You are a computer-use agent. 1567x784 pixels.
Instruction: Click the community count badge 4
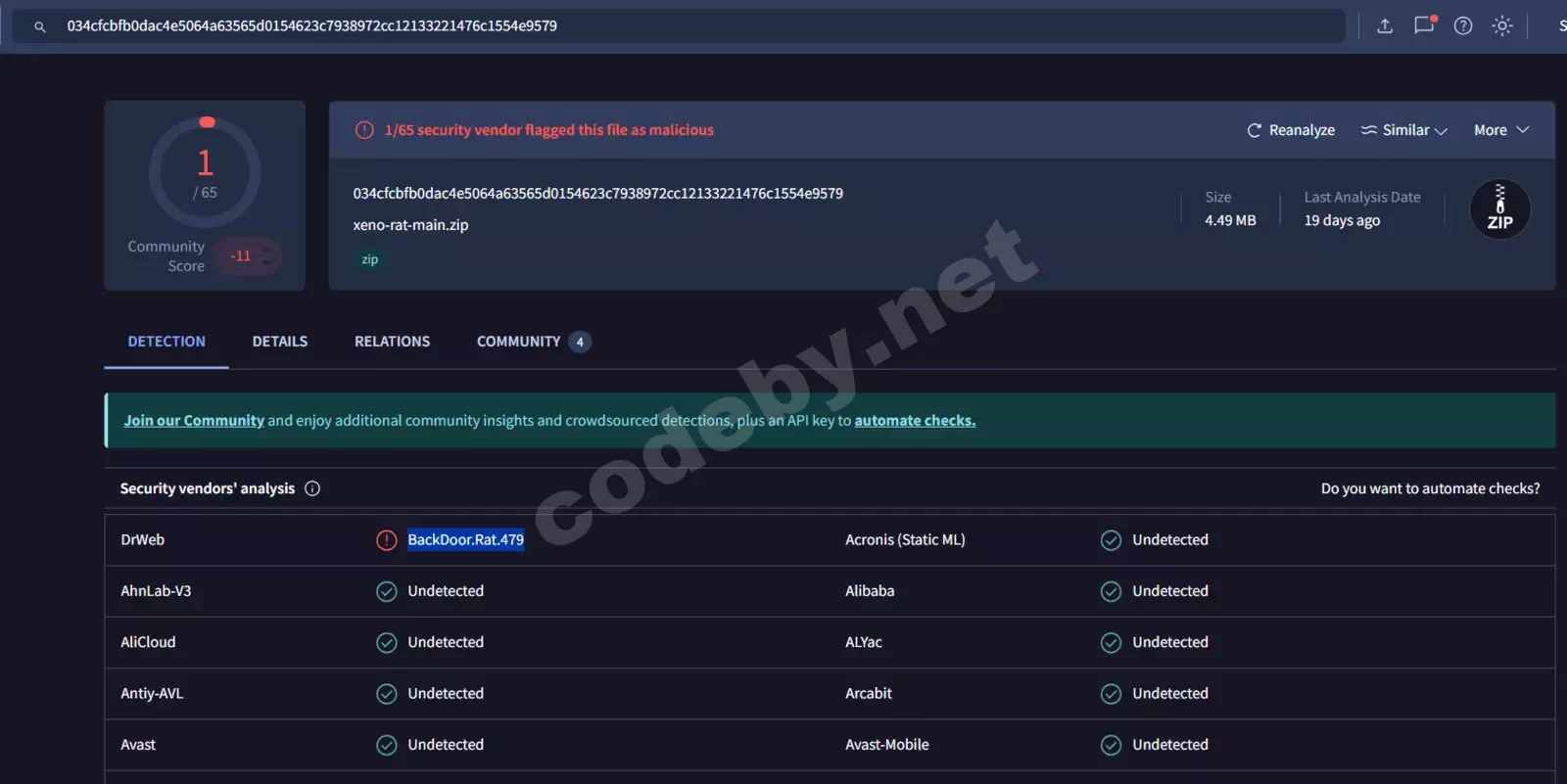coord(580,342)
